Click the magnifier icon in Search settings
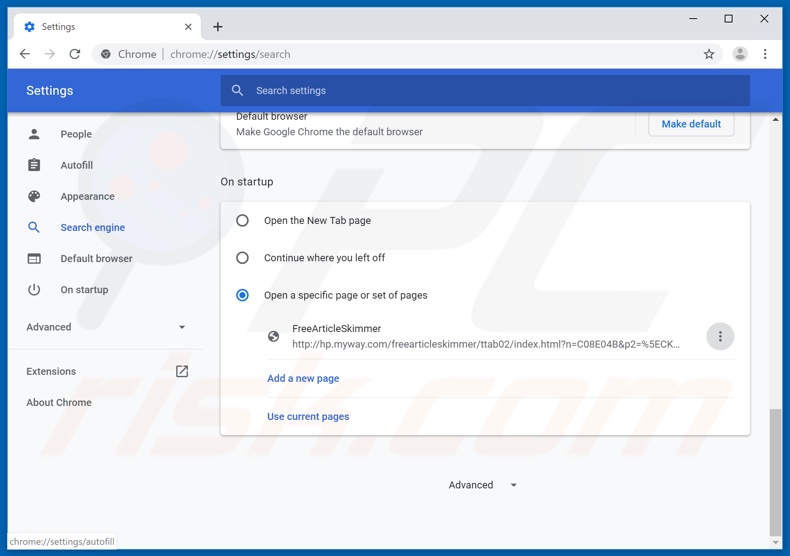Viewport: 790px width, 556px height. (237, 91)
